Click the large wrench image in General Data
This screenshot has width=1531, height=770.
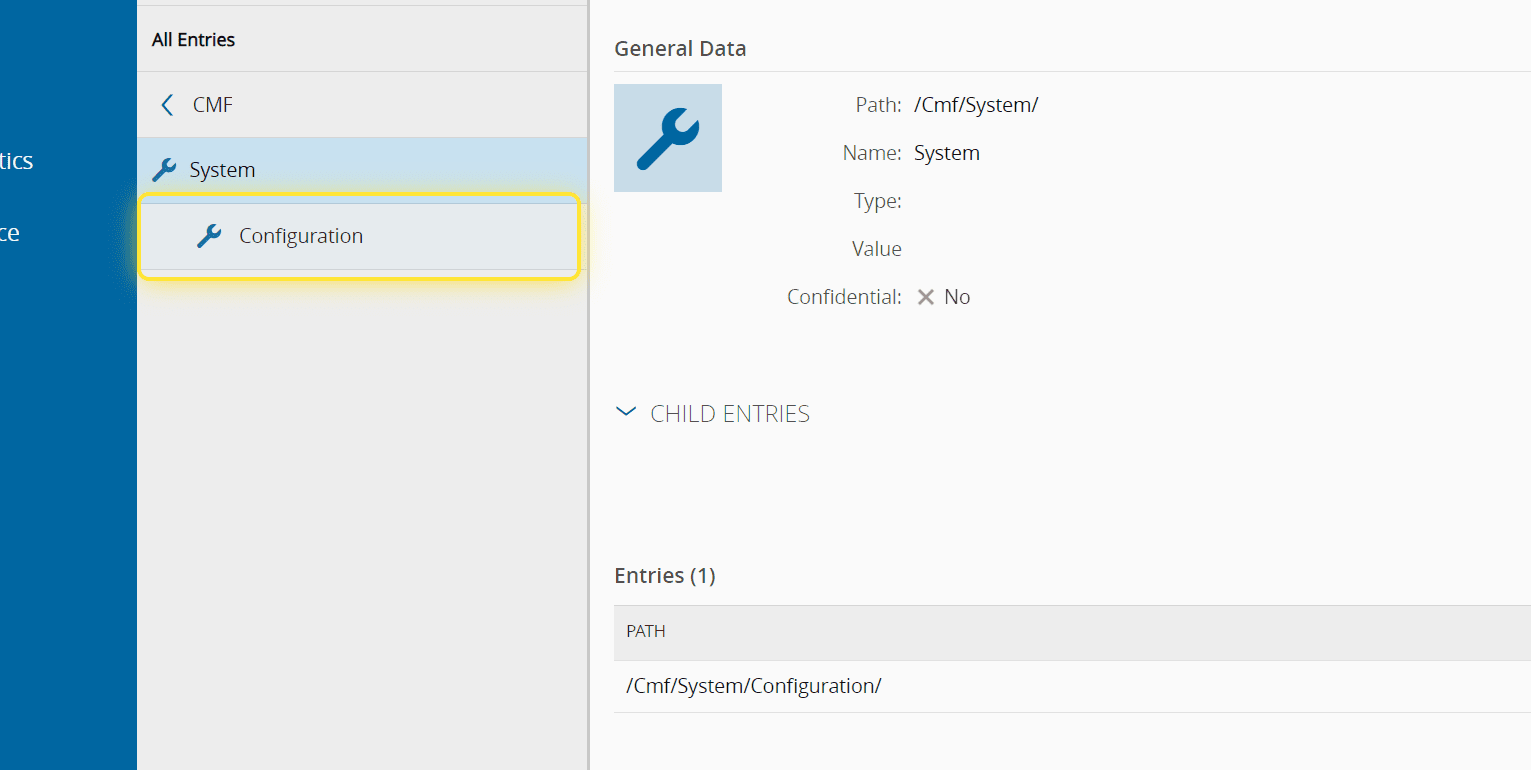click(x=667, y=138)
